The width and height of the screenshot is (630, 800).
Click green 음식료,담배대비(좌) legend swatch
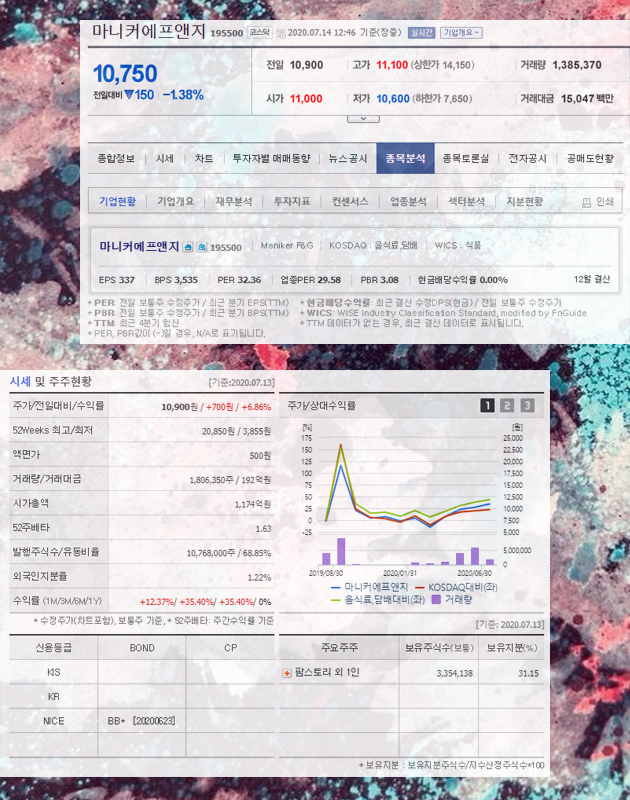336,600
